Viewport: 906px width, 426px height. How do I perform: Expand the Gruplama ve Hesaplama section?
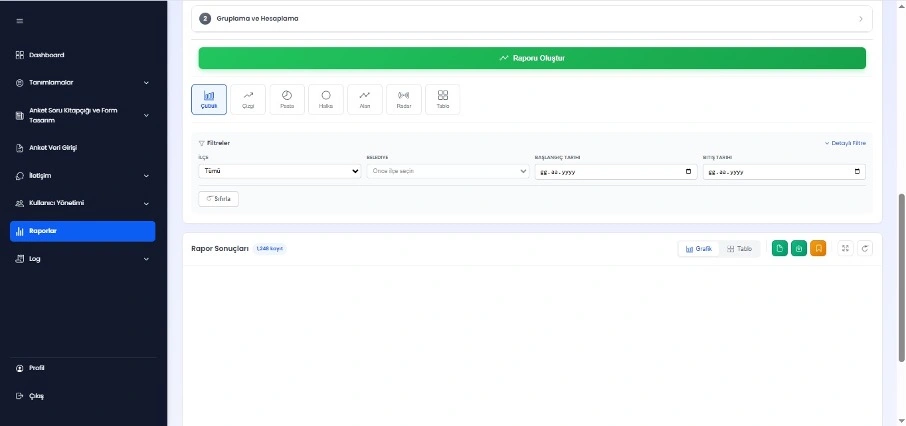pos(535,18)
